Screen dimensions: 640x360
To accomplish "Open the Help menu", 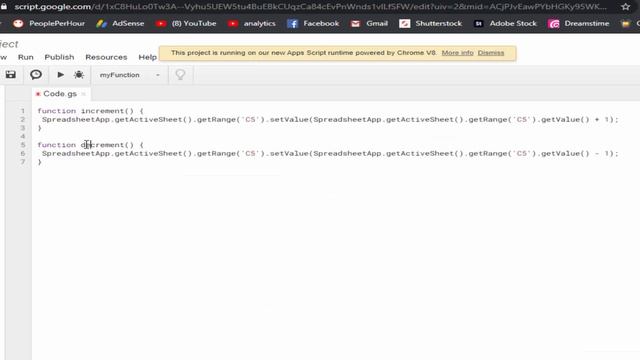I will tap(147, 57).
